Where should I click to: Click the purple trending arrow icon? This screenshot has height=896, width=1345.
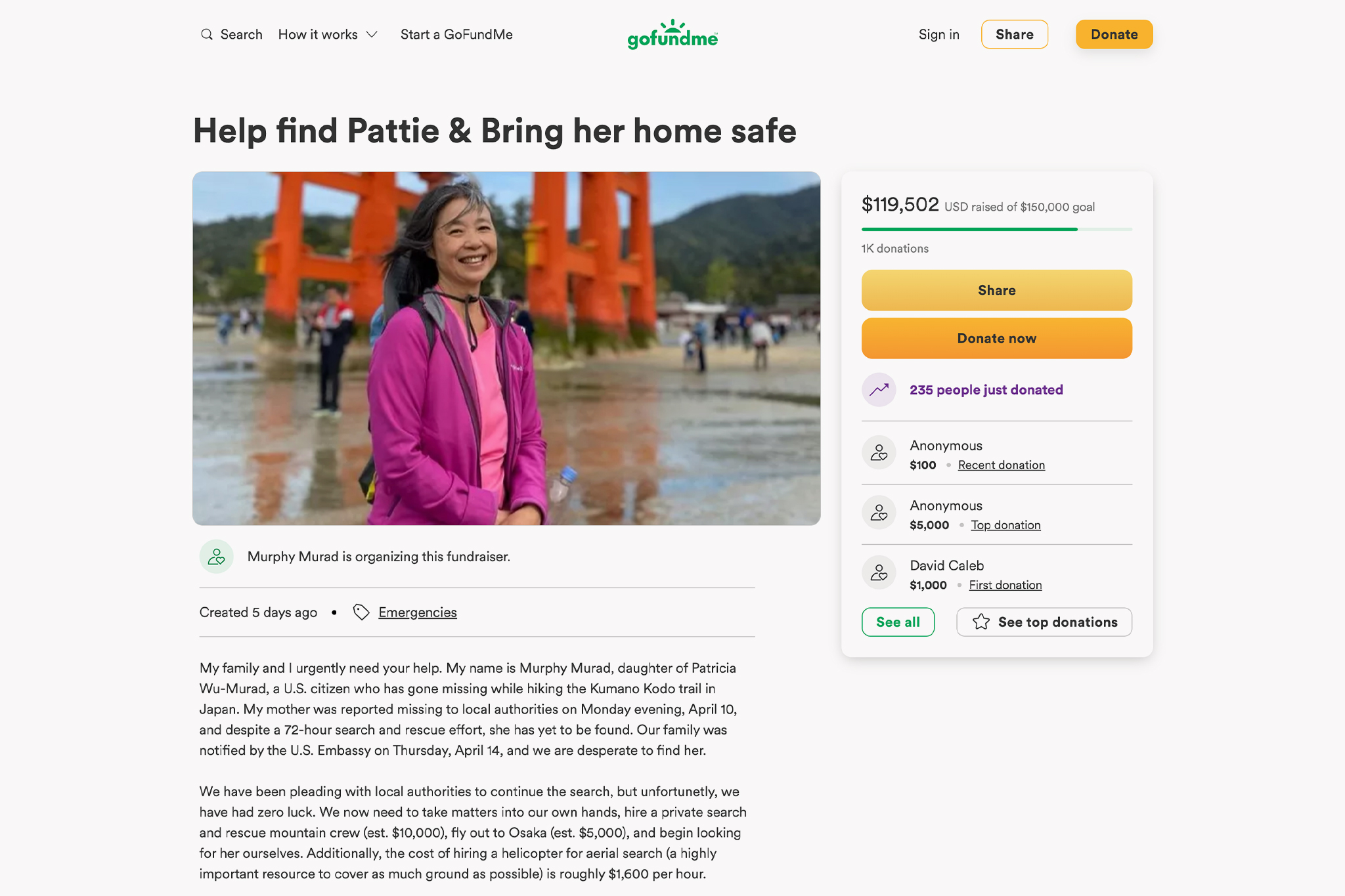point(879,390)
